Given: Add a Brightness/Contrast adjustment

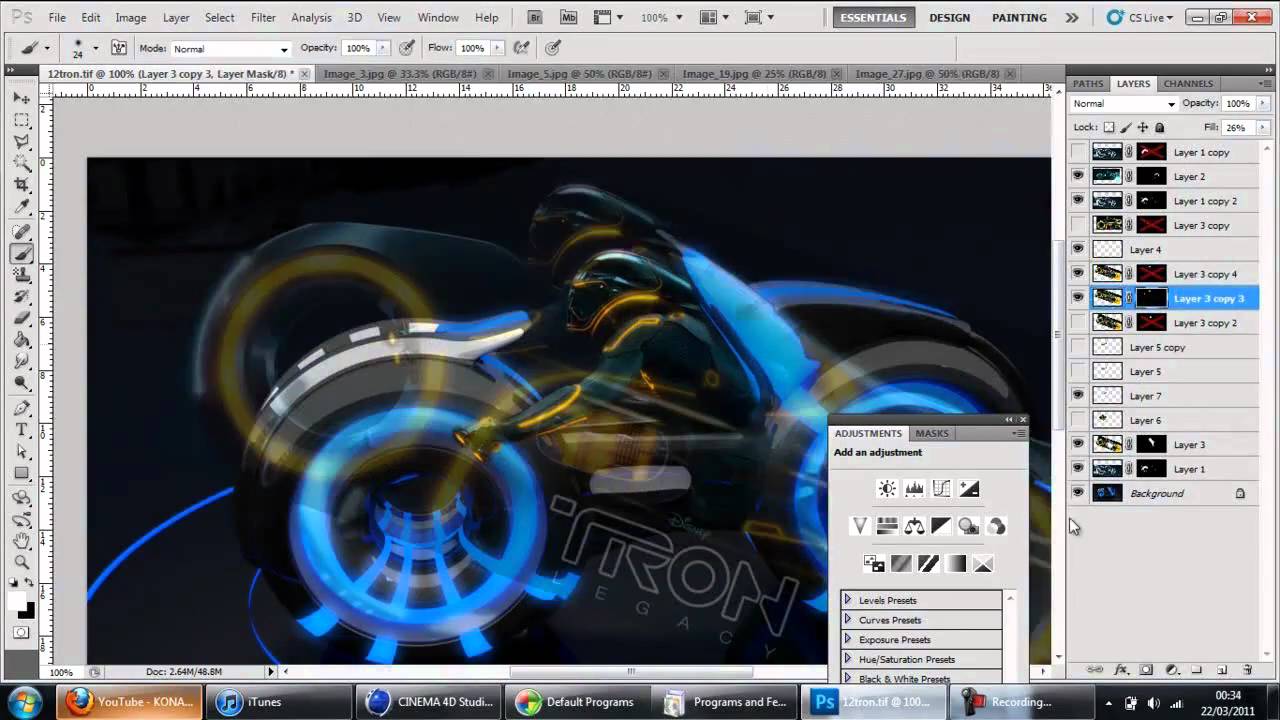Looking at the screenshot, I should tap(887, 489).
